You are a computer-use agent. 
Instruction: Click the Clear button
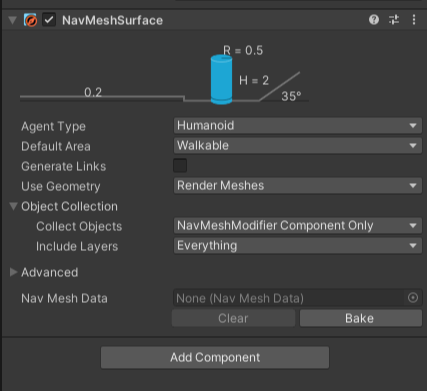[x=233, y=318]
